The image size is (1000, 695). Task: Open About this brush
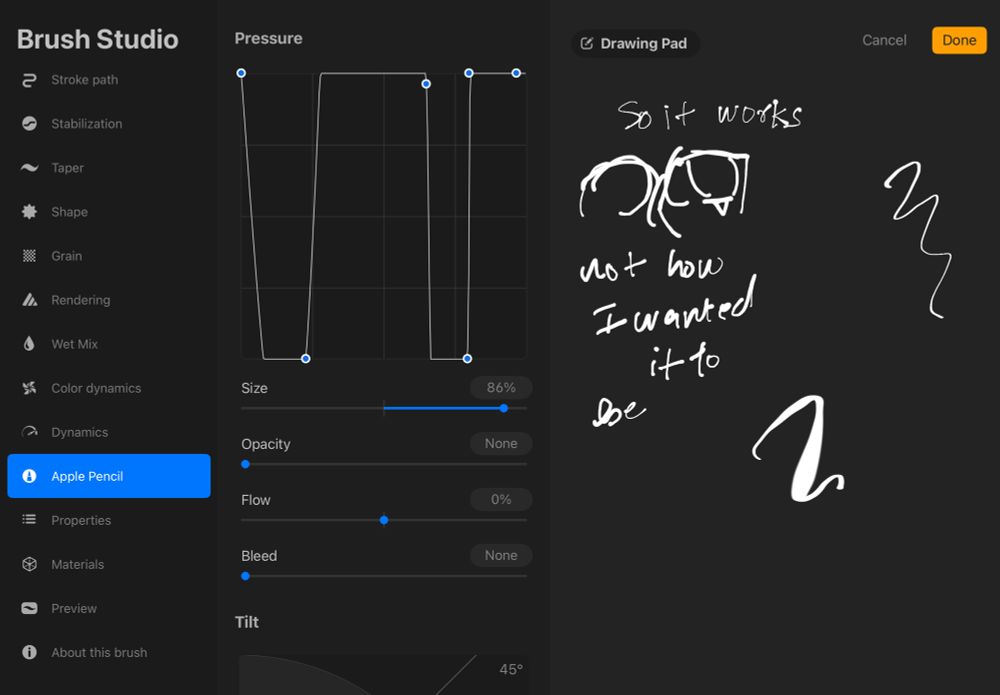108,652
